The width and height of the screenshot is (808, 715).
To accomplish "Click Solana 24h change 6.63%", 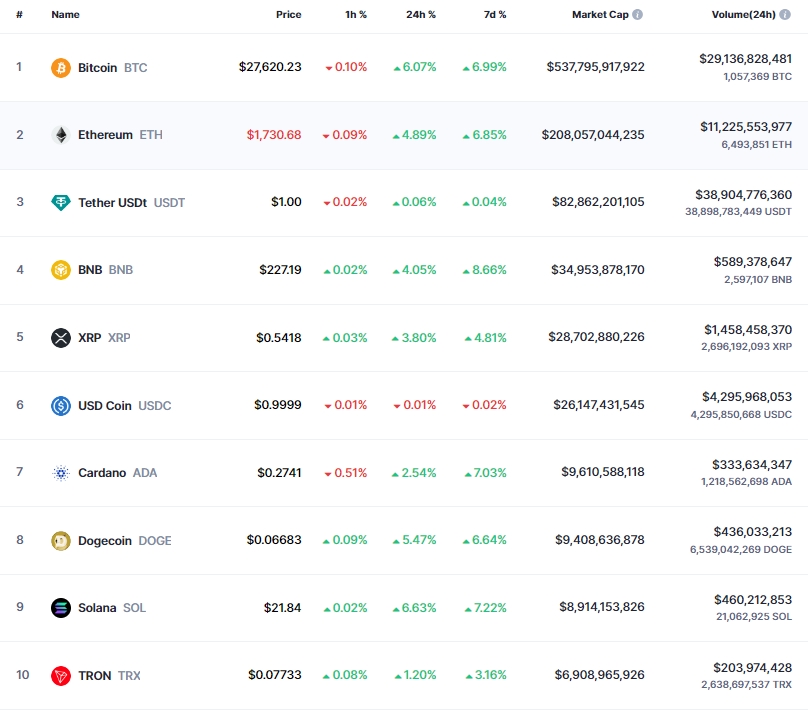I will tap(415, 608).
